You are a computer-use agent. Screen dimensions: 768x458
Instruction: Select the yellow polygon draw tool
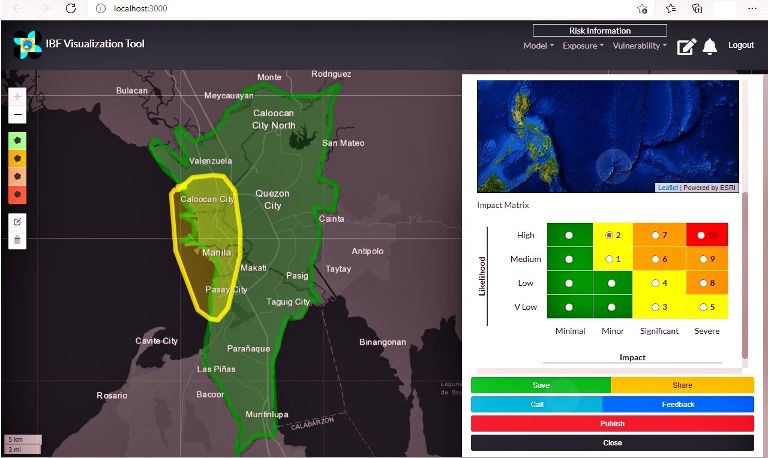point(18,158)
